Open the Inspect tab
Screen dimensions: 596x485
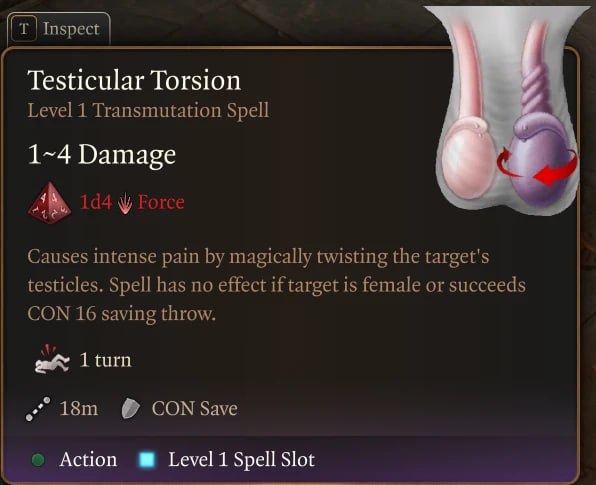point(59,29)
